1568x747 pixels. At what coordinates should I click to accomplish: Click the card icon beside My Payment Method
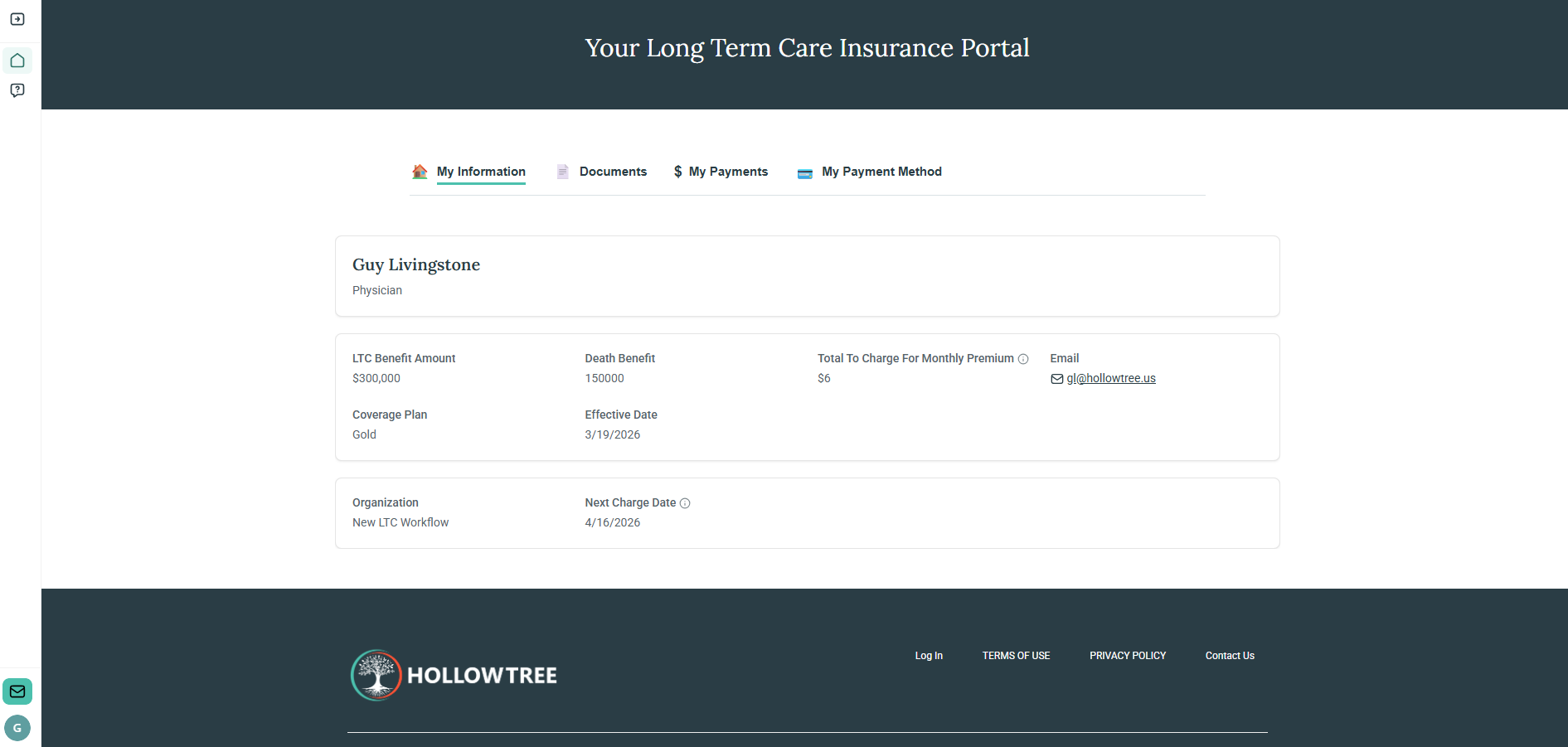coord(804,172)
